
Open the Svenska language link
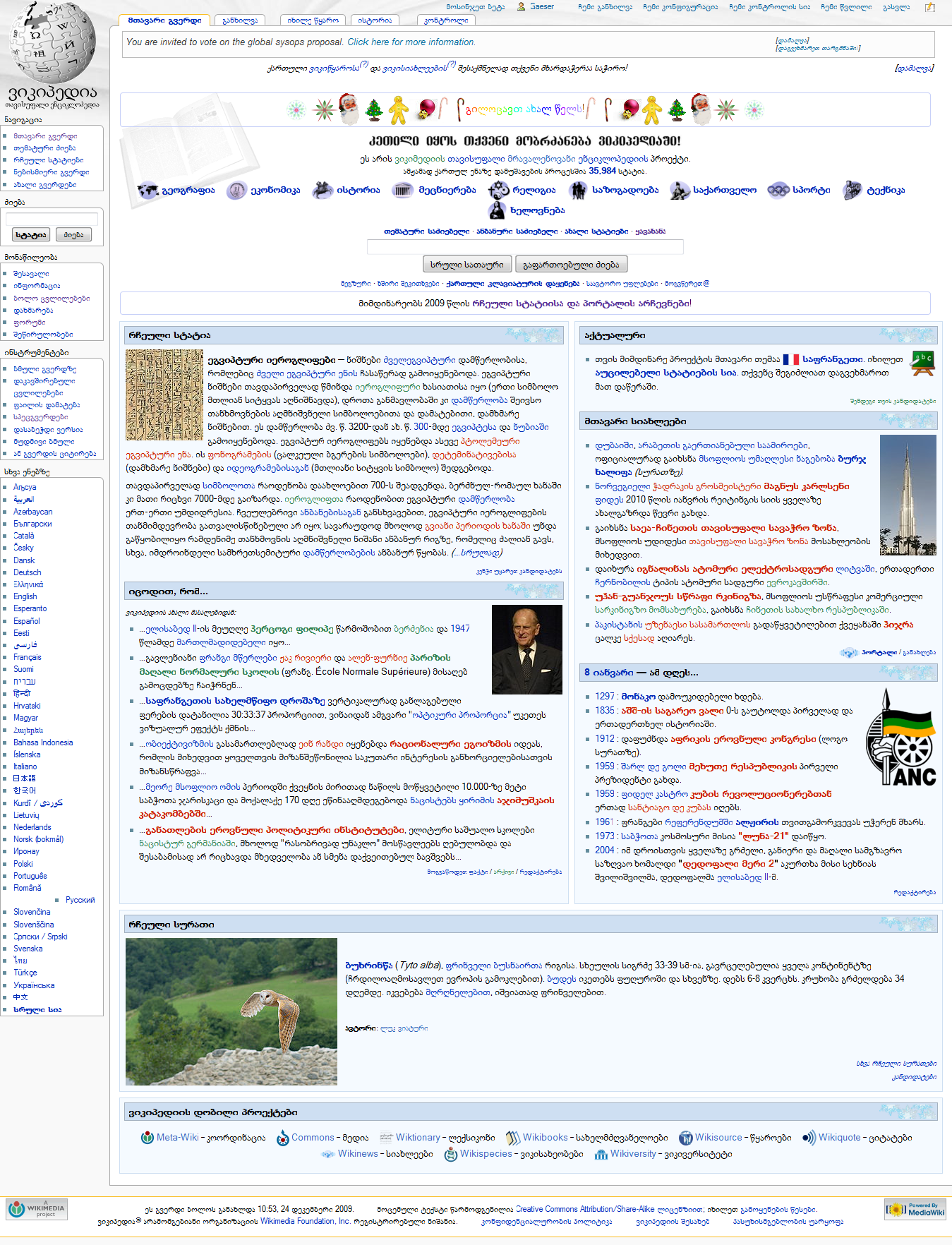(28, 949)
